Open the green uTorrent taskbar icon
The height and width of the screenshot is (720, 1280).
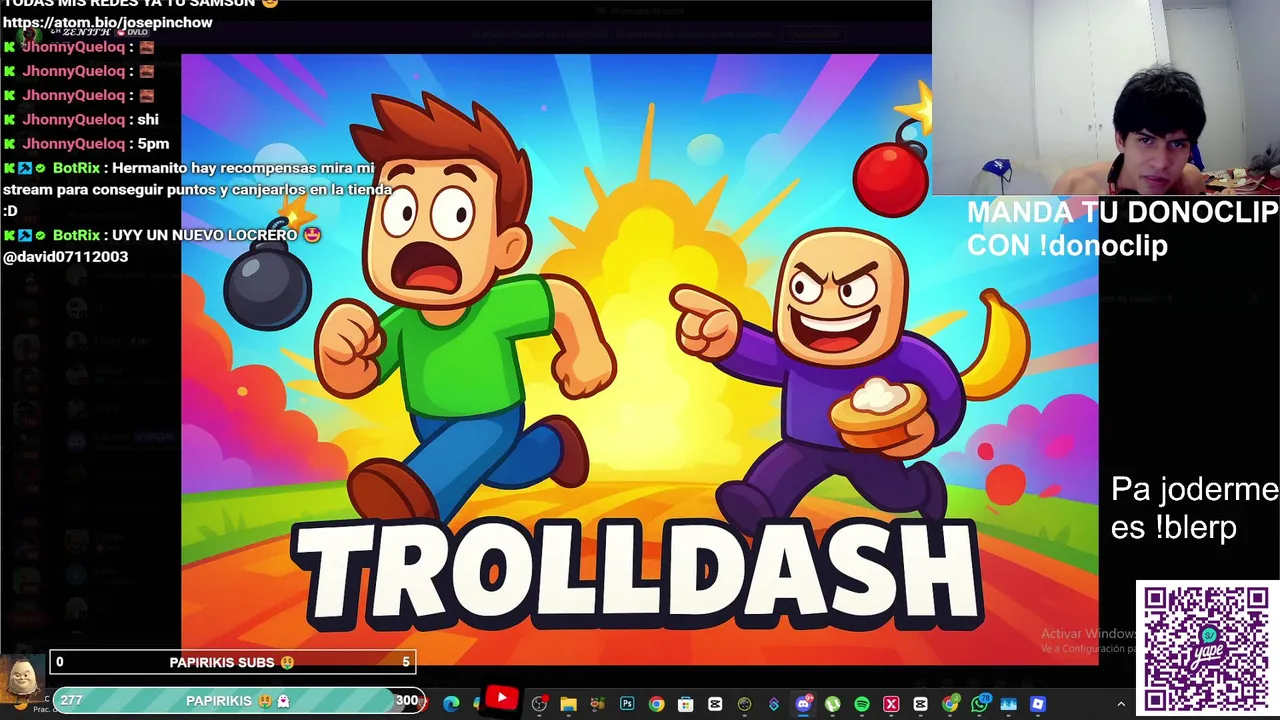click(832, 704)
